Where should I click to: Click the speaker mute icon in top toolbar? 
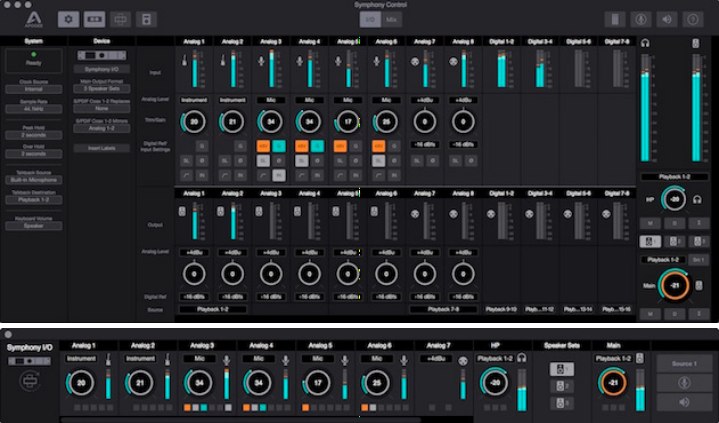[667, 19]
